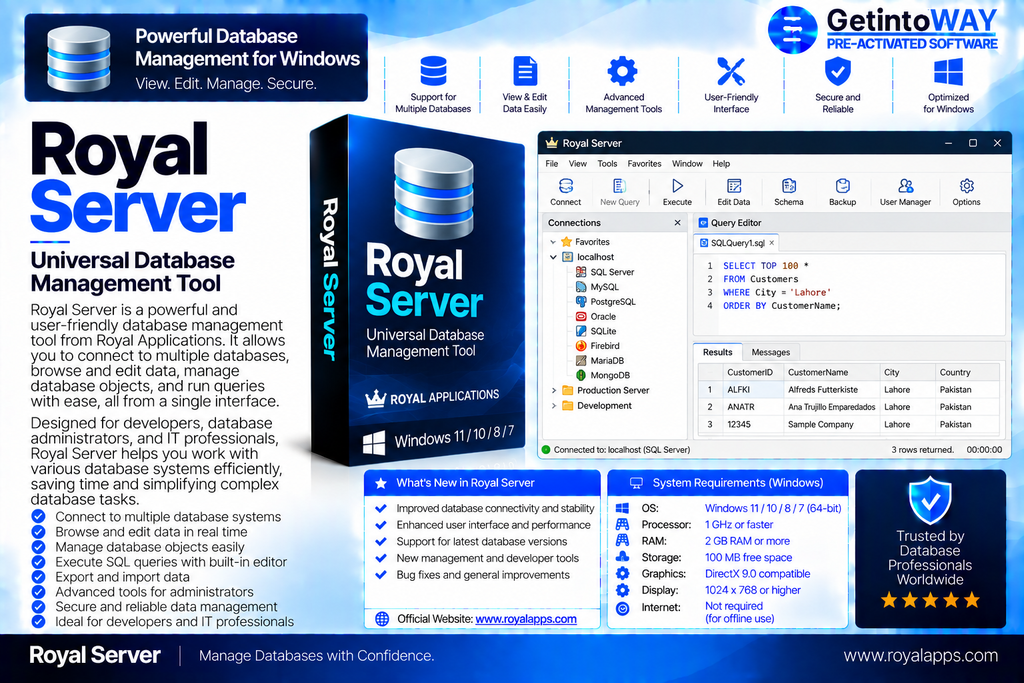The image size is (1024, 683).
Task: Switch to the Messages tab
Action: pos(771,352)
